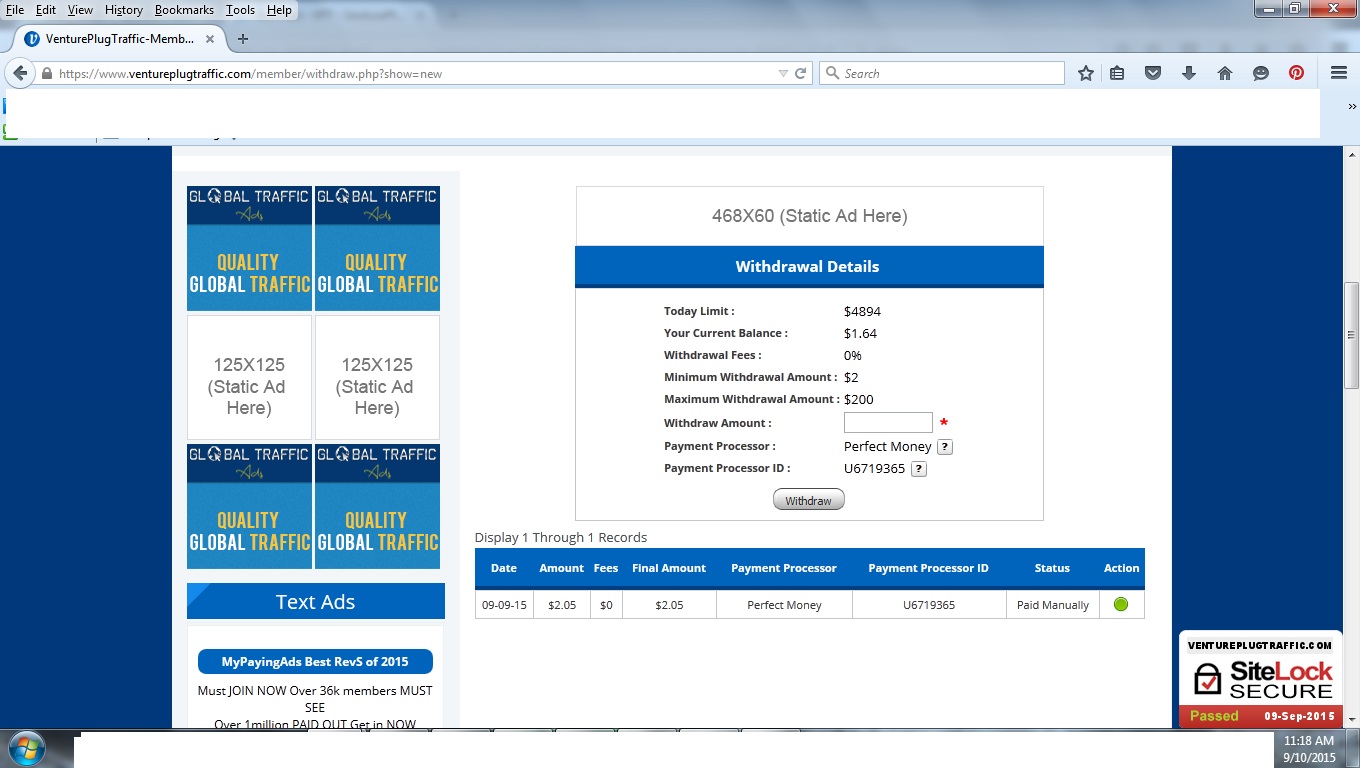Screen dimensions: 1360x768
Task: Open the Firefox hamburger menu
Action: click(1339, 73)
